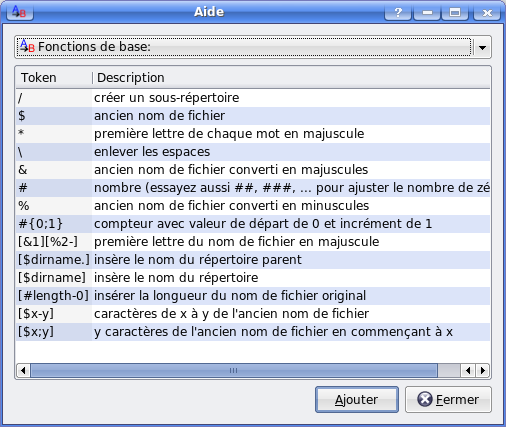The width and height of the screenshot is (506, 427).
Task: Open the Fonctions de base combo box
Action: click(x=253, y=47)
